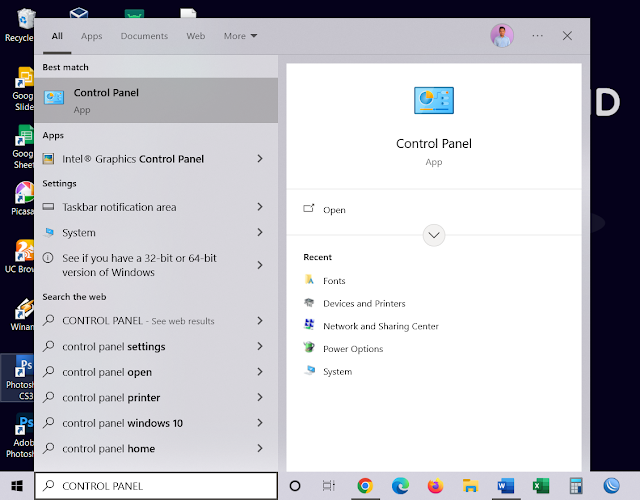Open Task View on the taskbar

tap(329, 486)
